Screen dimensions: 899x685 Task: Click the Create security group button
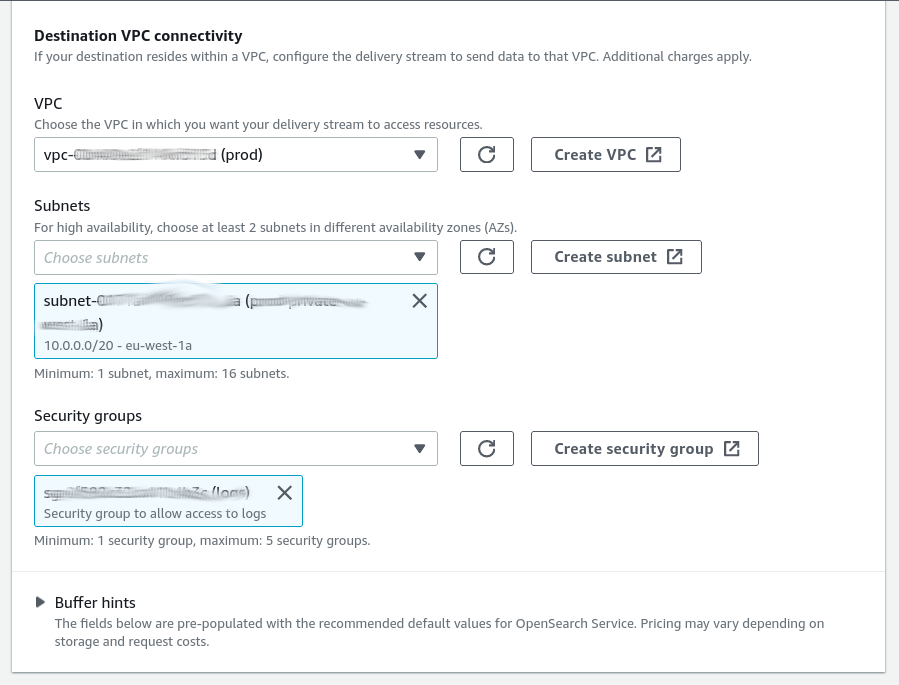click(644, 448)
